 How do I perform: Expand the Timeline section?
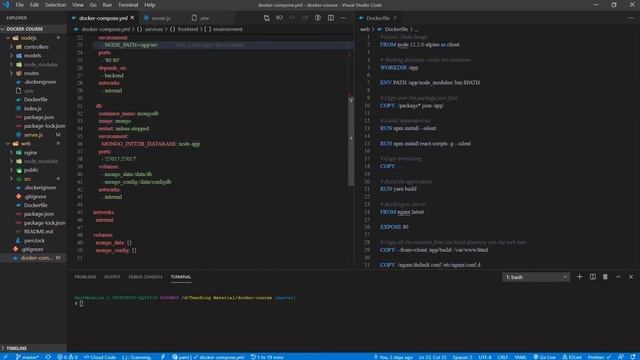33,348
